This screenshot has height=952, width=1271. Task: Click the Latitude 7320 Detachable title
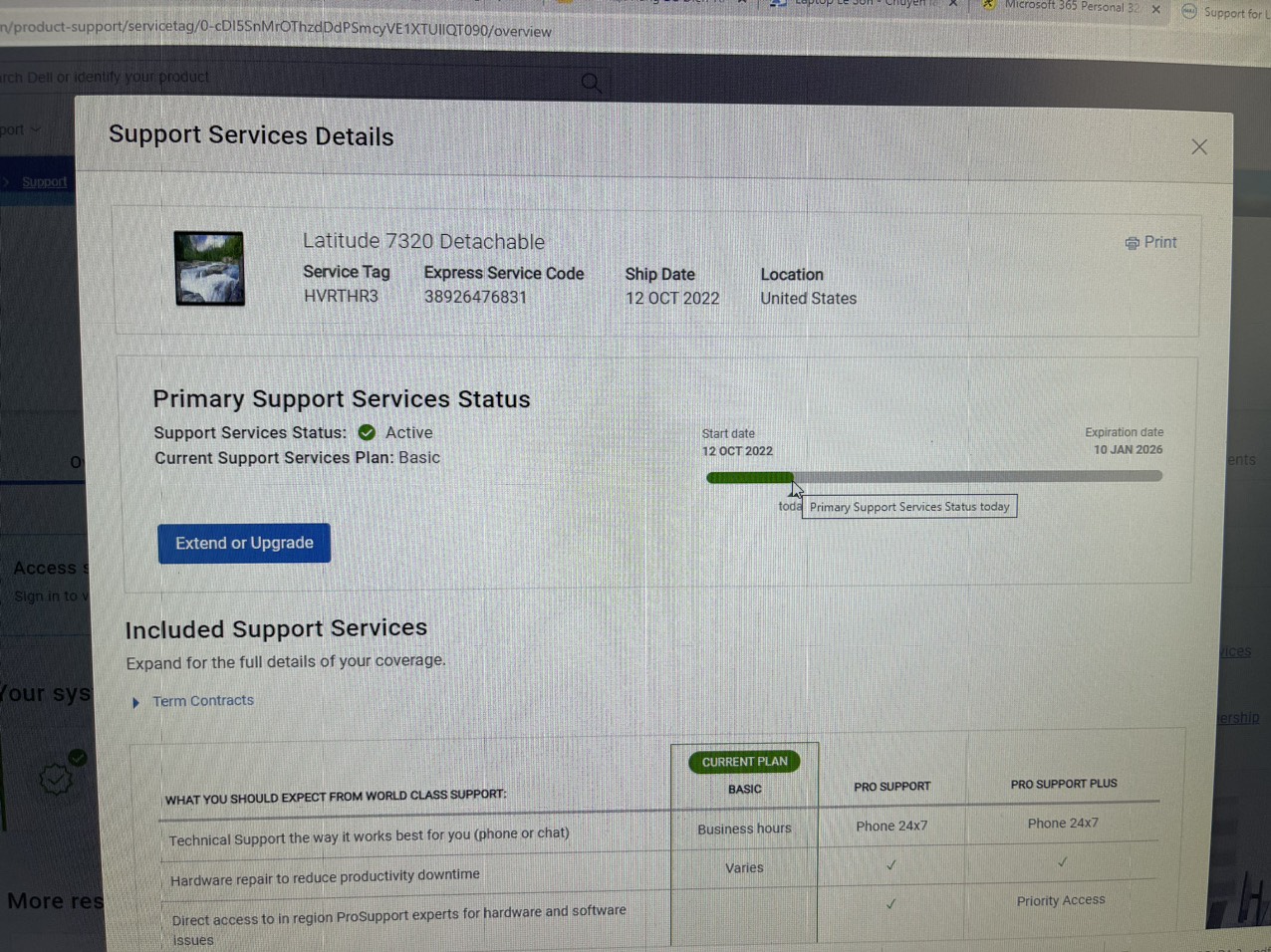[423, 241]
